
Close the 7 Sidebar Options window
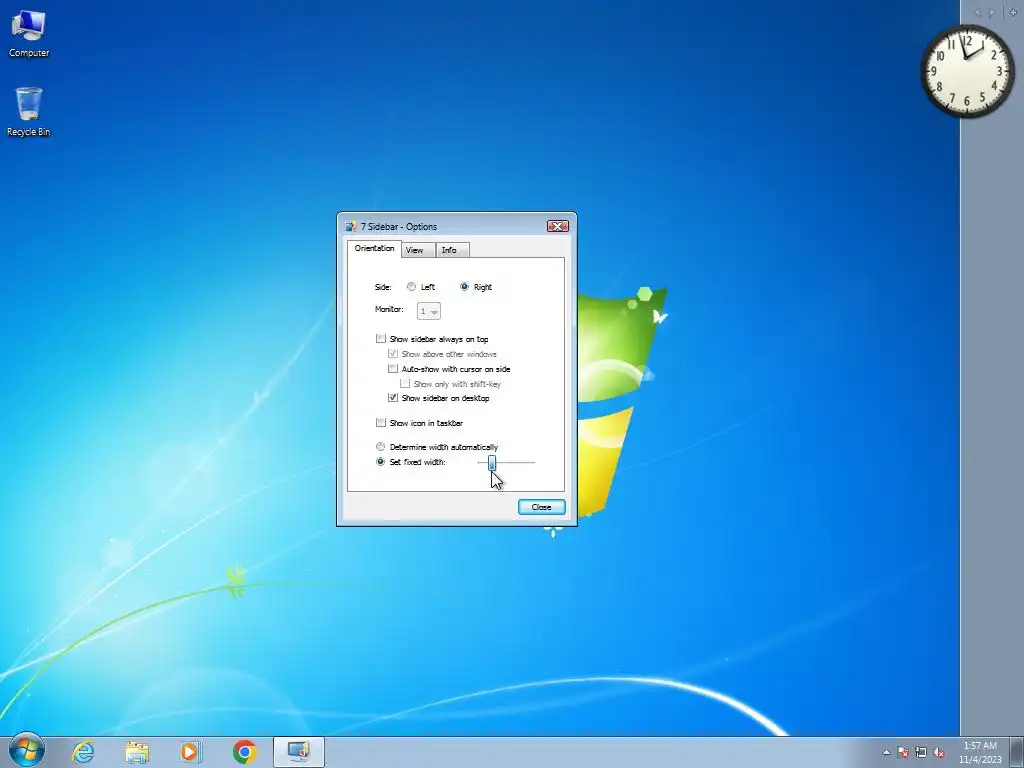coord(558,226)
